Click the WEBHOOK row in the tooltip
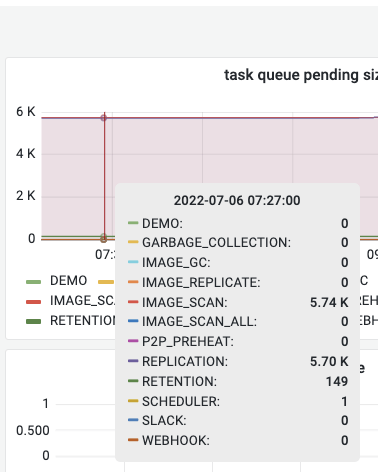The image size is (378, 472). click(x=238, y=440)
